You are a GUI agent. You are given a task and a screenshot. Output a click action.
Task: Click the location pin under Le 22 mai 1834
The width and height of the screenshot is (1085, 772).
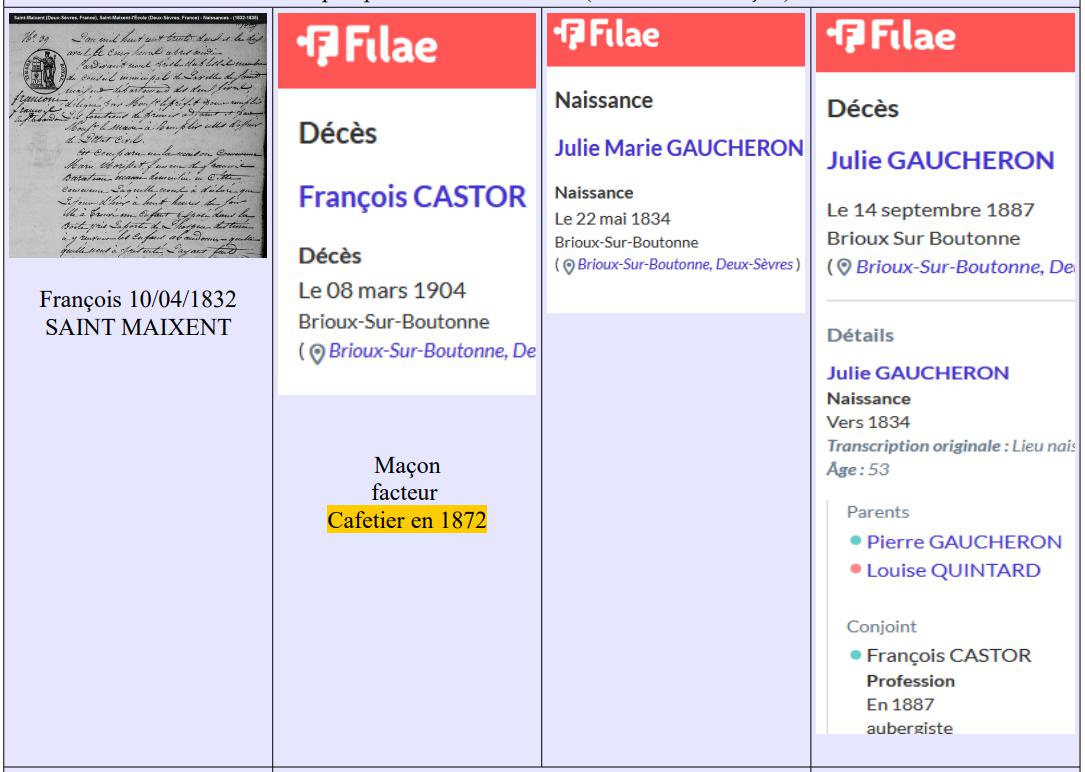pos(568,267)
